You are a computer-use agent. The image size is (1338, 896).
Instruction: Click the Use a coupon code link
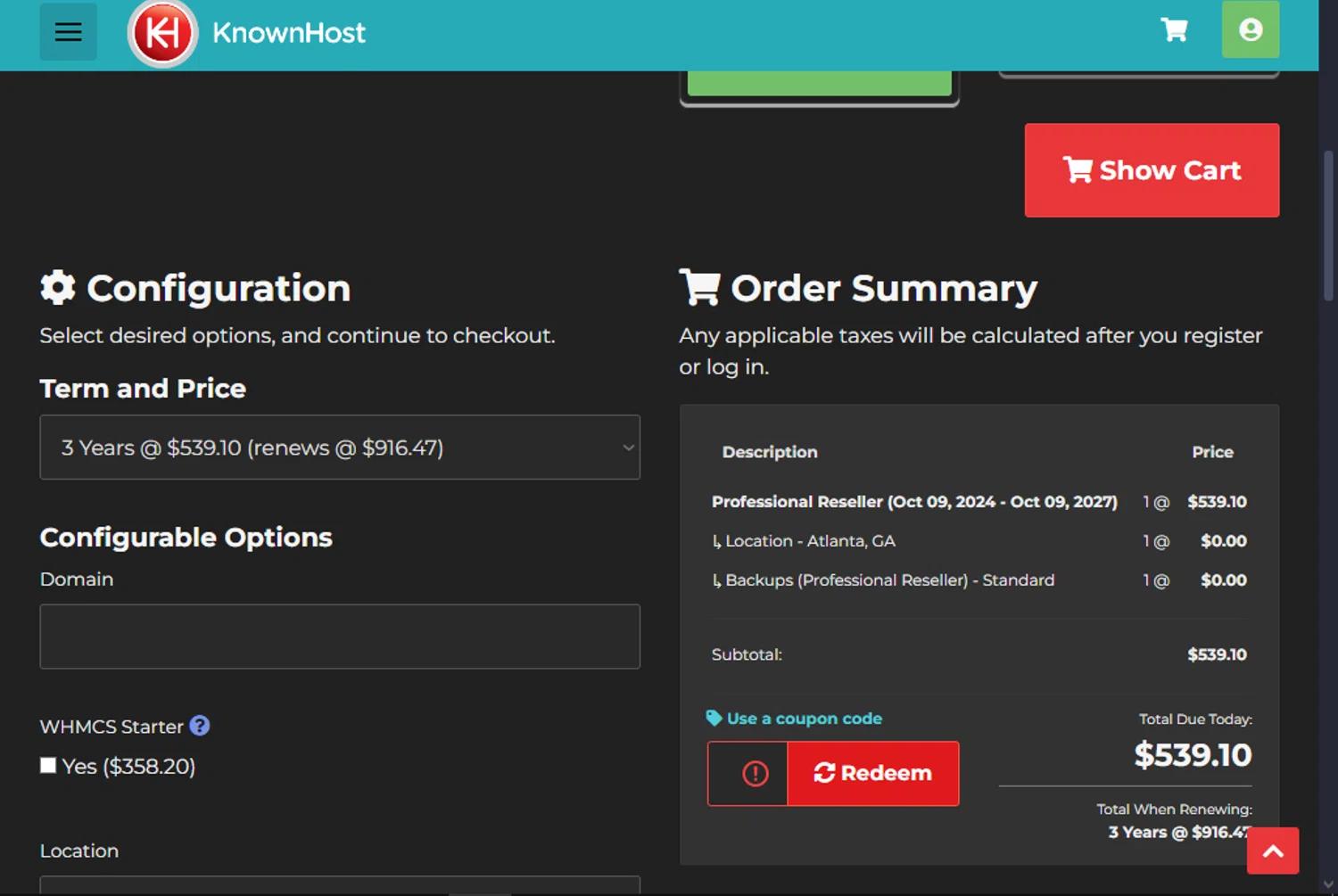[x=804, y=719]
